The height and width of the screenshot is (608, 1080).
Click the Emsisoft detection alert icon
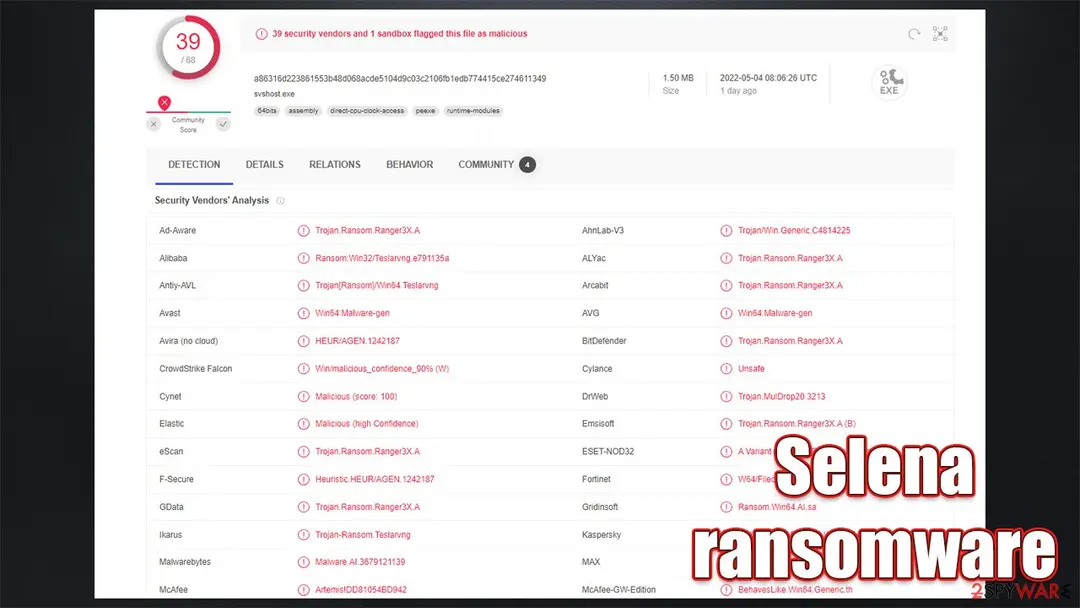point(726,423)
